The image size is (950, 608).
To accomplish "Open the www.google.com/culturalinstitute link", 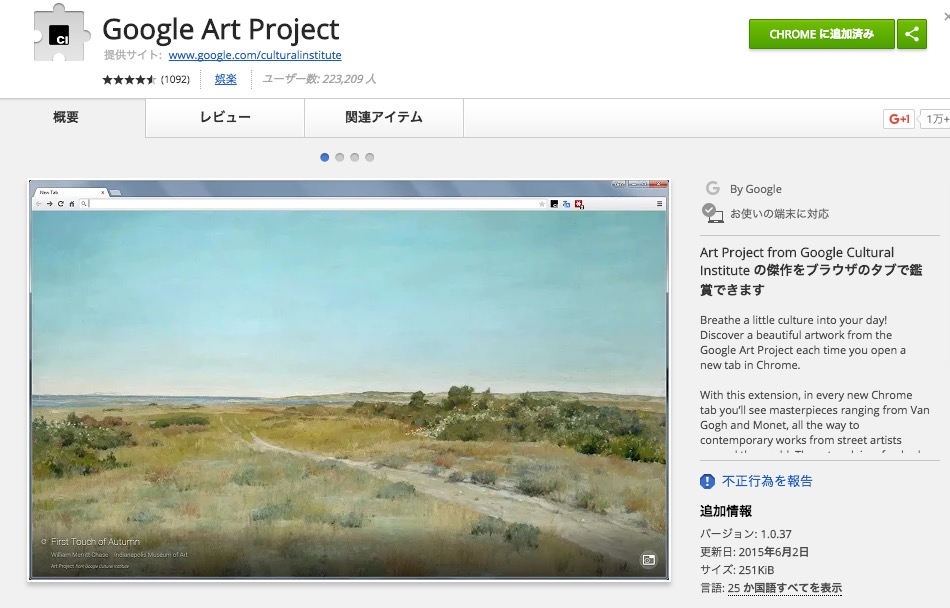I will coord(254,55).
